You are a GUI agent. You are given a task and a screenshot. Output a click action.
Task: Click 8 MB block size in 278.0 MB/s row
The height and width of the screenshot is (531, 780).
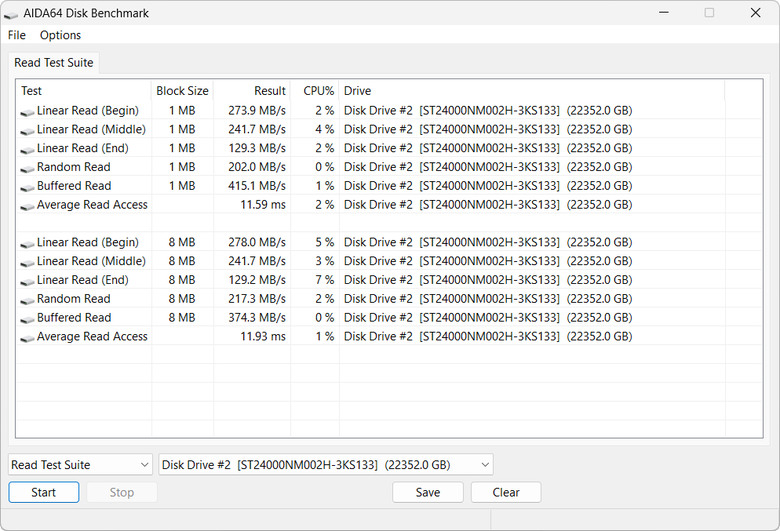point(182,242)
